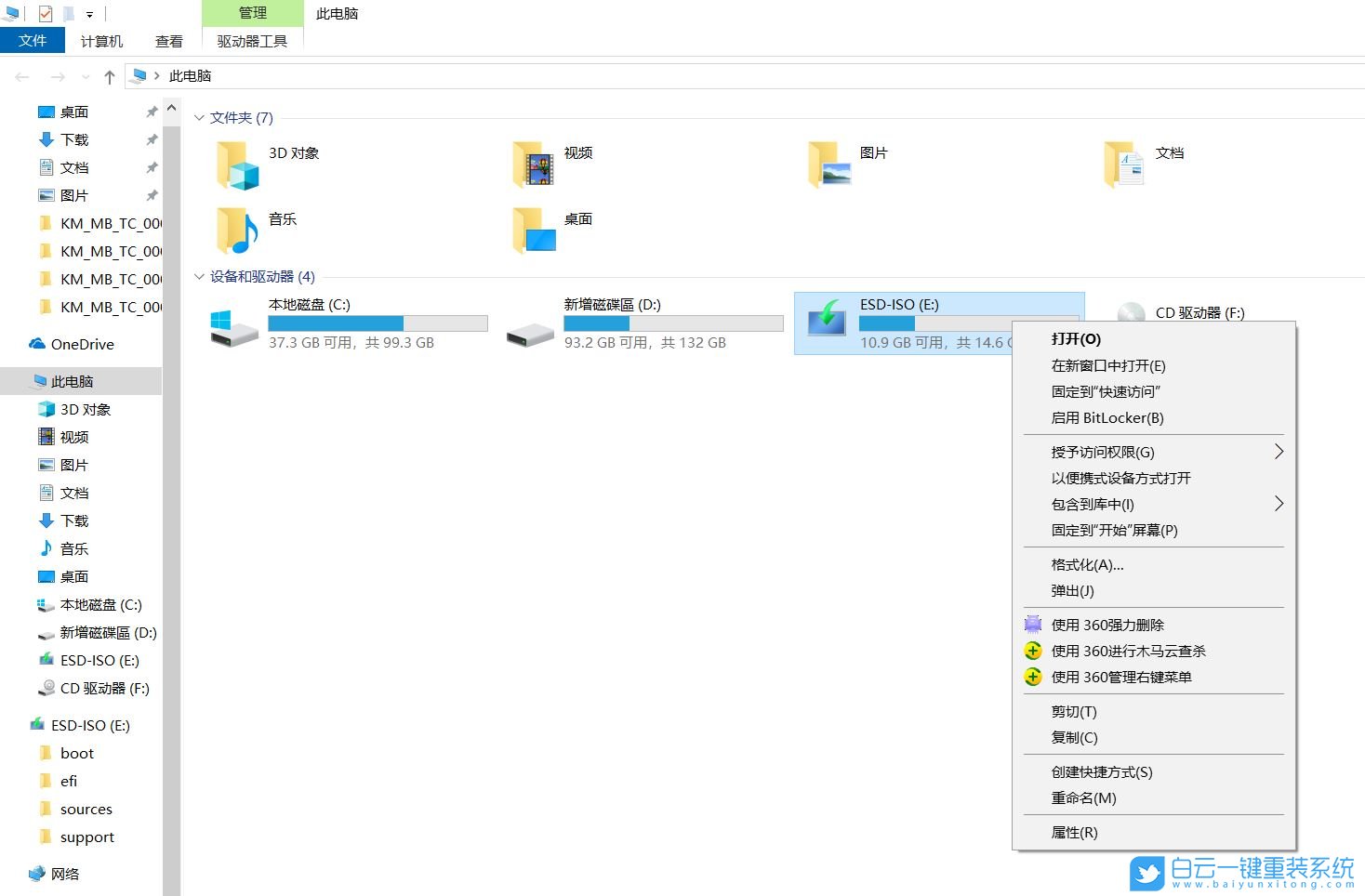
Task: Expand the 授予访问权限(G) submenu arrow
Action: (1279, 452)
